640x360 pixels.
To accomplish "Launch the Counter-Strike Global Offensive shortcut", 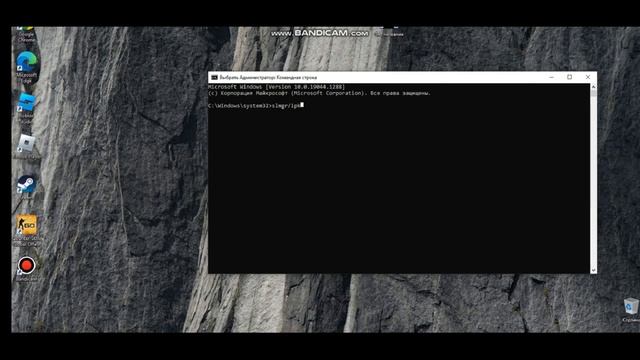I will click(27, 225).
